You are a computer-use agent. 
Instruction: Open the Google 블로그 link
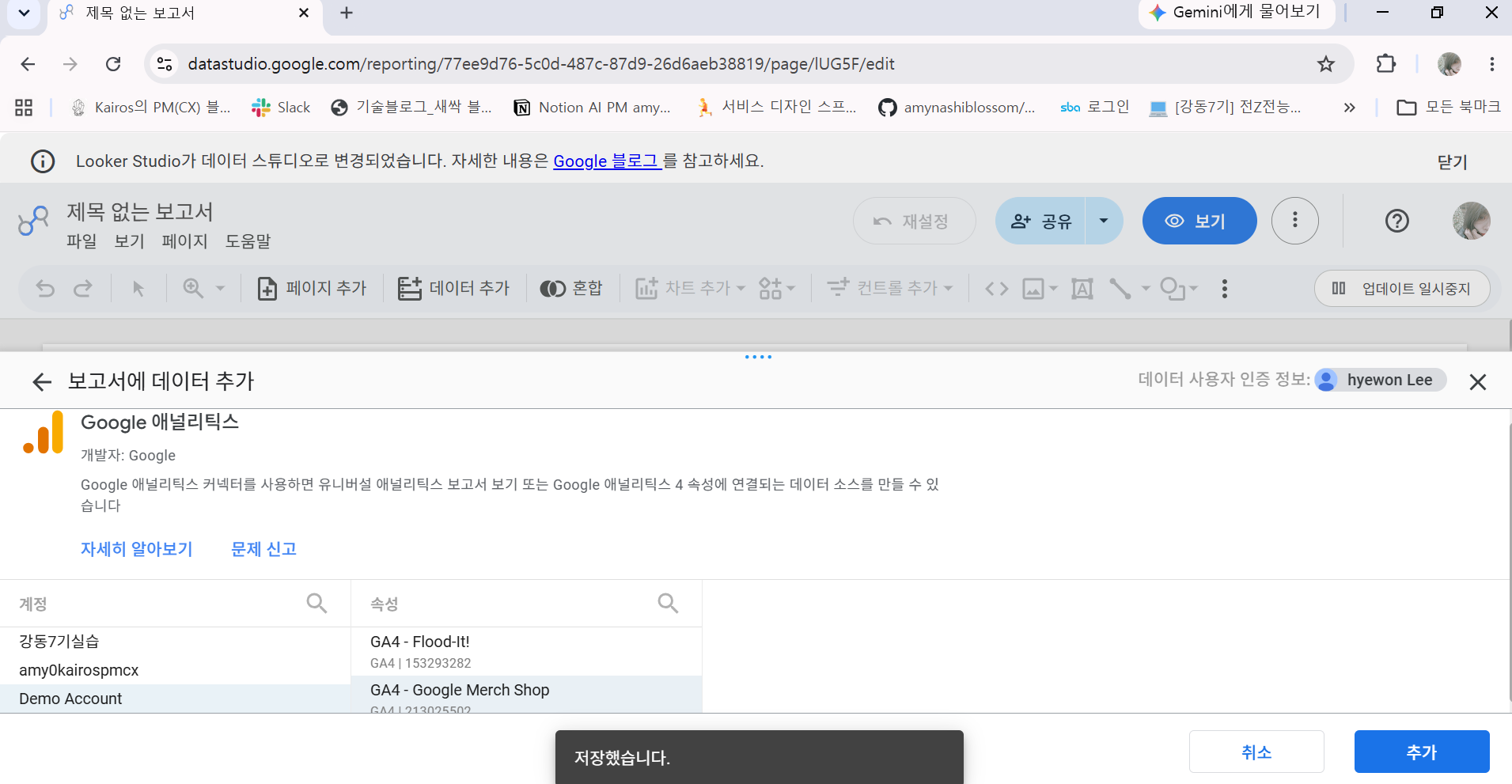(x=607, y=161)
